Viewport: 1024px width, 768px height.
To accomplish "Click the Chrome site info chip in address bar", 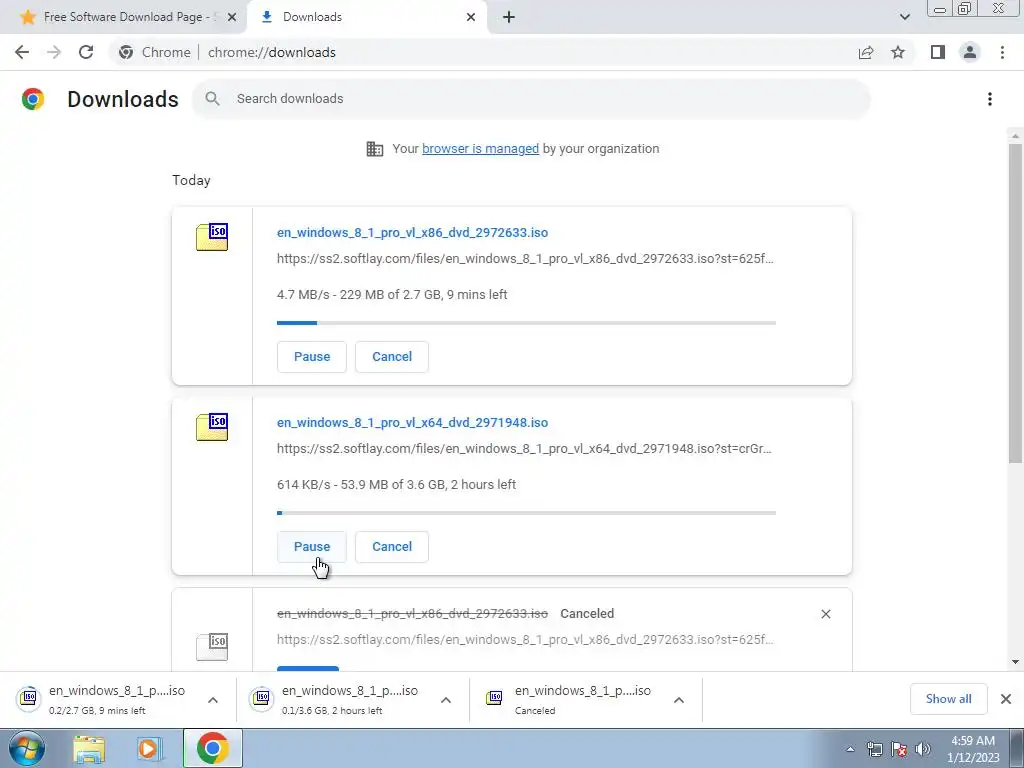I will click(x=157, y=52).
